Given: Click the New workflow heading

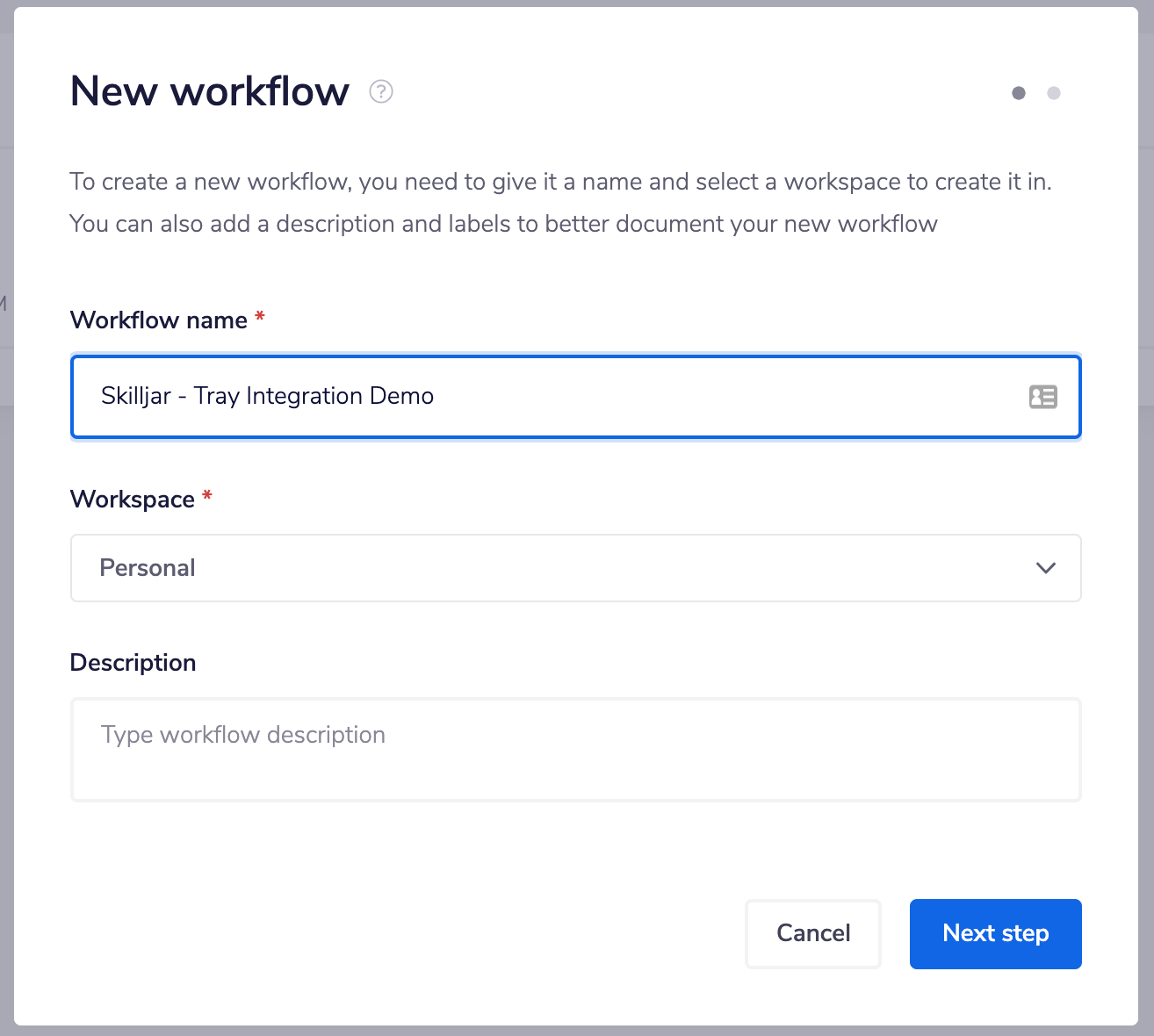Looking at the screenshot, I should click(210, 91).
